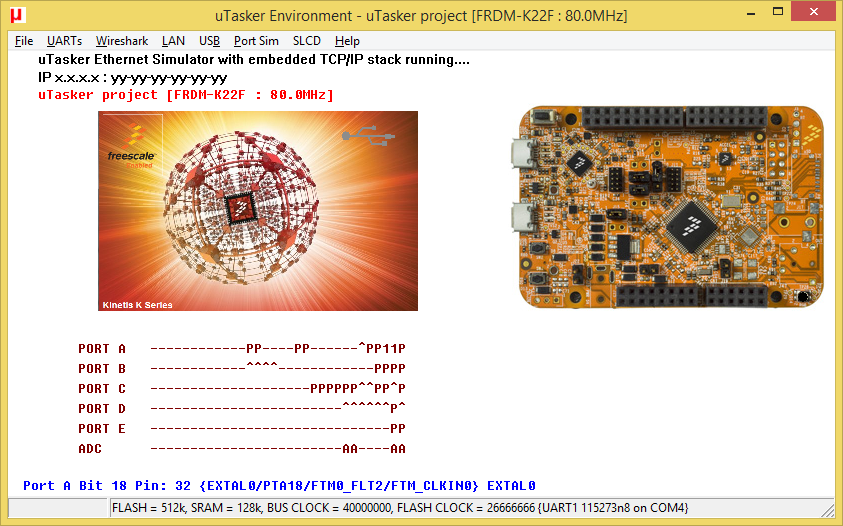Open the USB menu
The height and width of the screenshot is (526, 843).
(x=209, y=41)
